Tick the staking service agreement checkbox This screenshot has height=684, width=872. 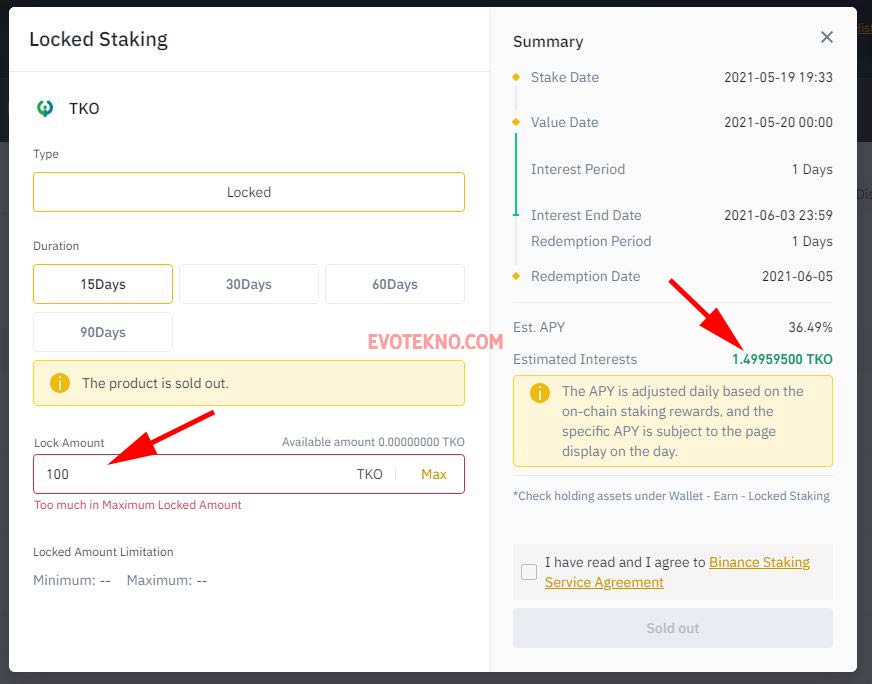(x=529, y=572)
